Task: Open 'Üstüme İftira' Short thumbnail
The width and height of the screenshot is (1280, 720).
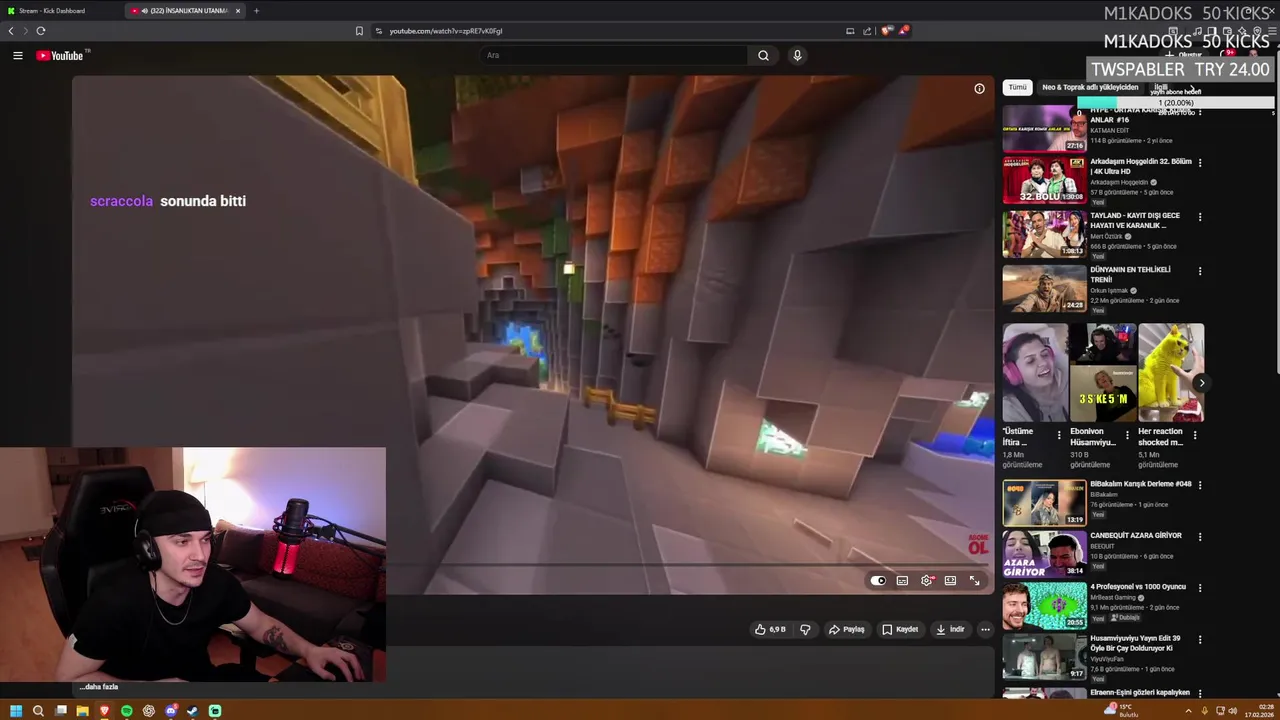Action: click(1035, 373)
